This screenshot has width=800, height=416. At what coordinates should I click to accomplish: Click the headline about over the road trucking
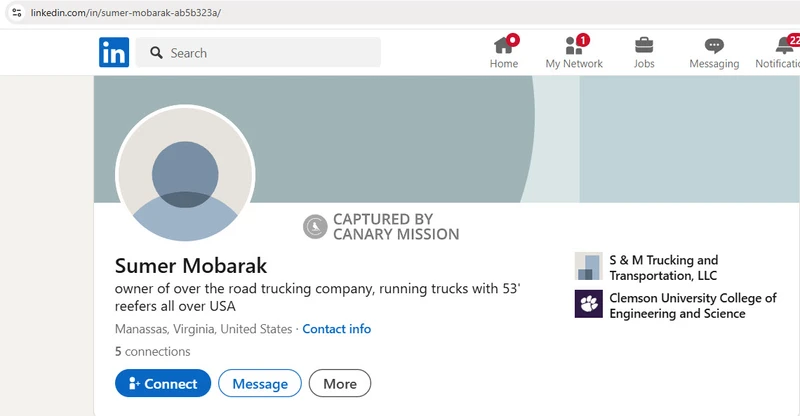coord(317,297)
